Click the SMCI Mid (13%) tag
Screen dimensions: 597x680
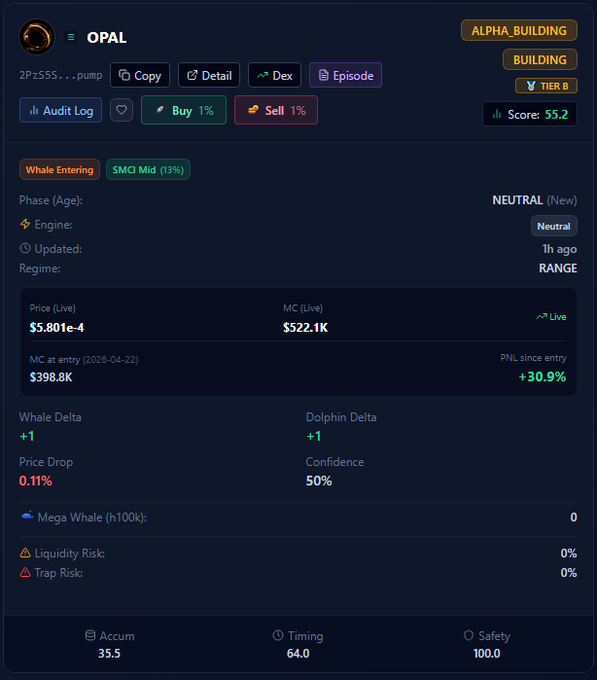[x=148, y=170]
